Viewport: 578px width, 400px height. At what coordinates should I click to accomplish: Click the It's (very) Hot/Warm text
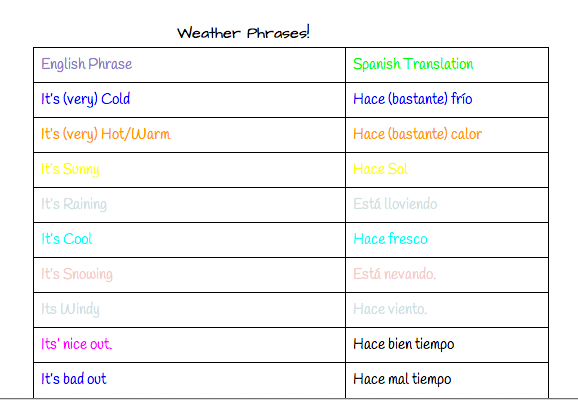pos(106,134)
